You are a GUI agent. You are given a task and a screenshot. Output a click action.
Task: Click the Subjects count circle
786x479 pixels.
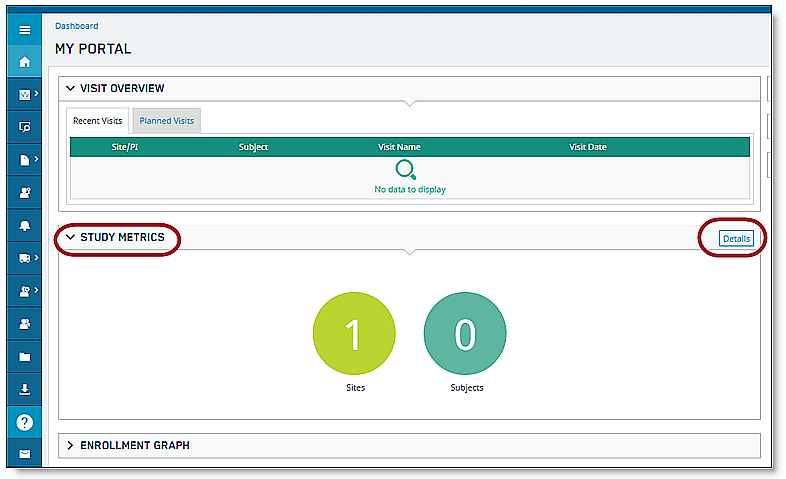(465, 336)
